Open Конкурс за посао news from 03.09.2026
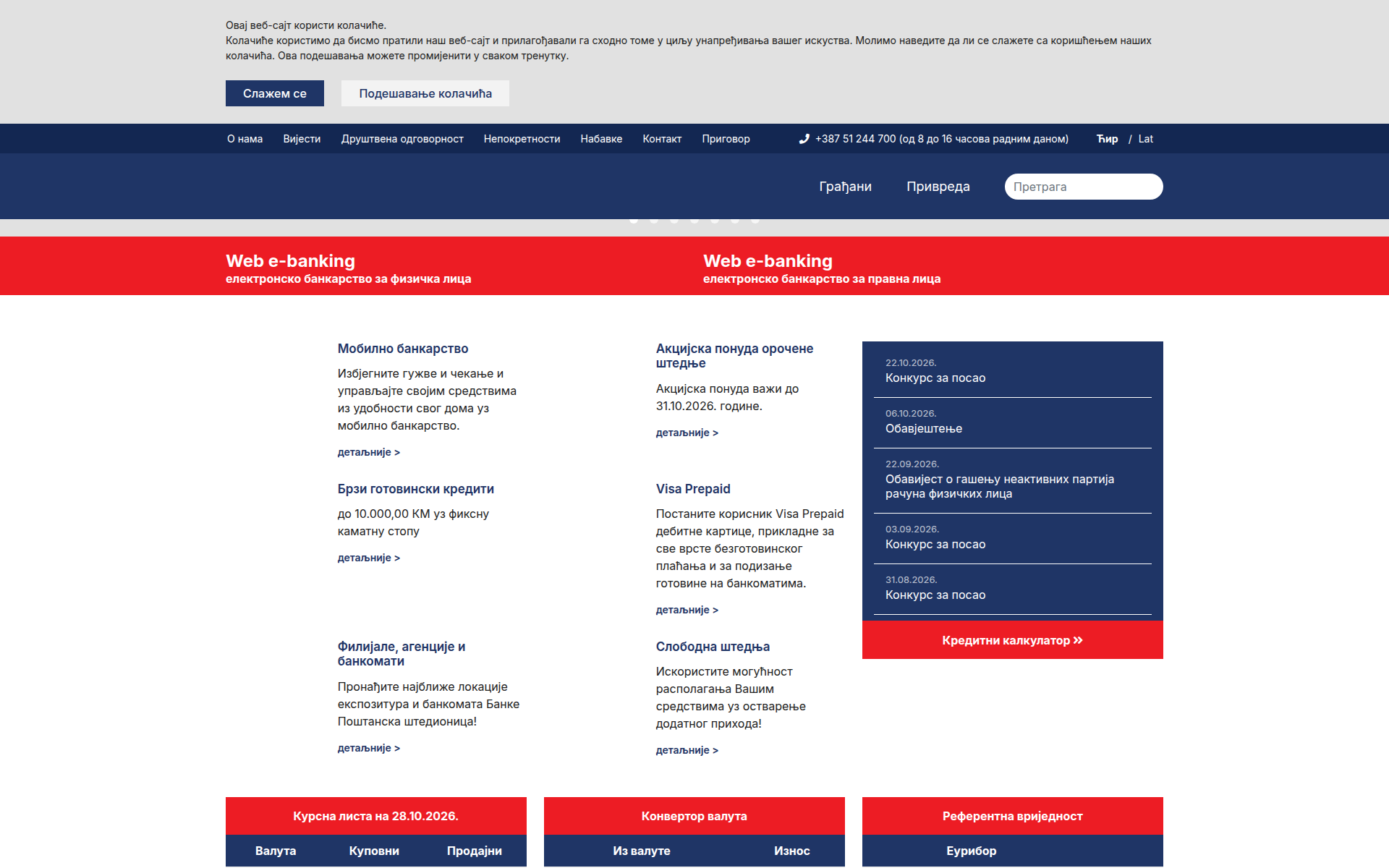Image resolution: width=1389 pixels, height=868 pixels. coord(935,545)
